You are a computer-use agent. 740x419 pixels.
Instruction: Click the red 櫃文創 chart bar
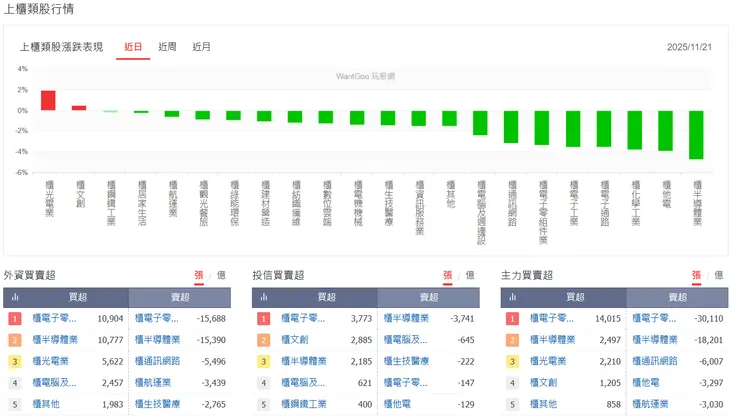pos(79,108)
